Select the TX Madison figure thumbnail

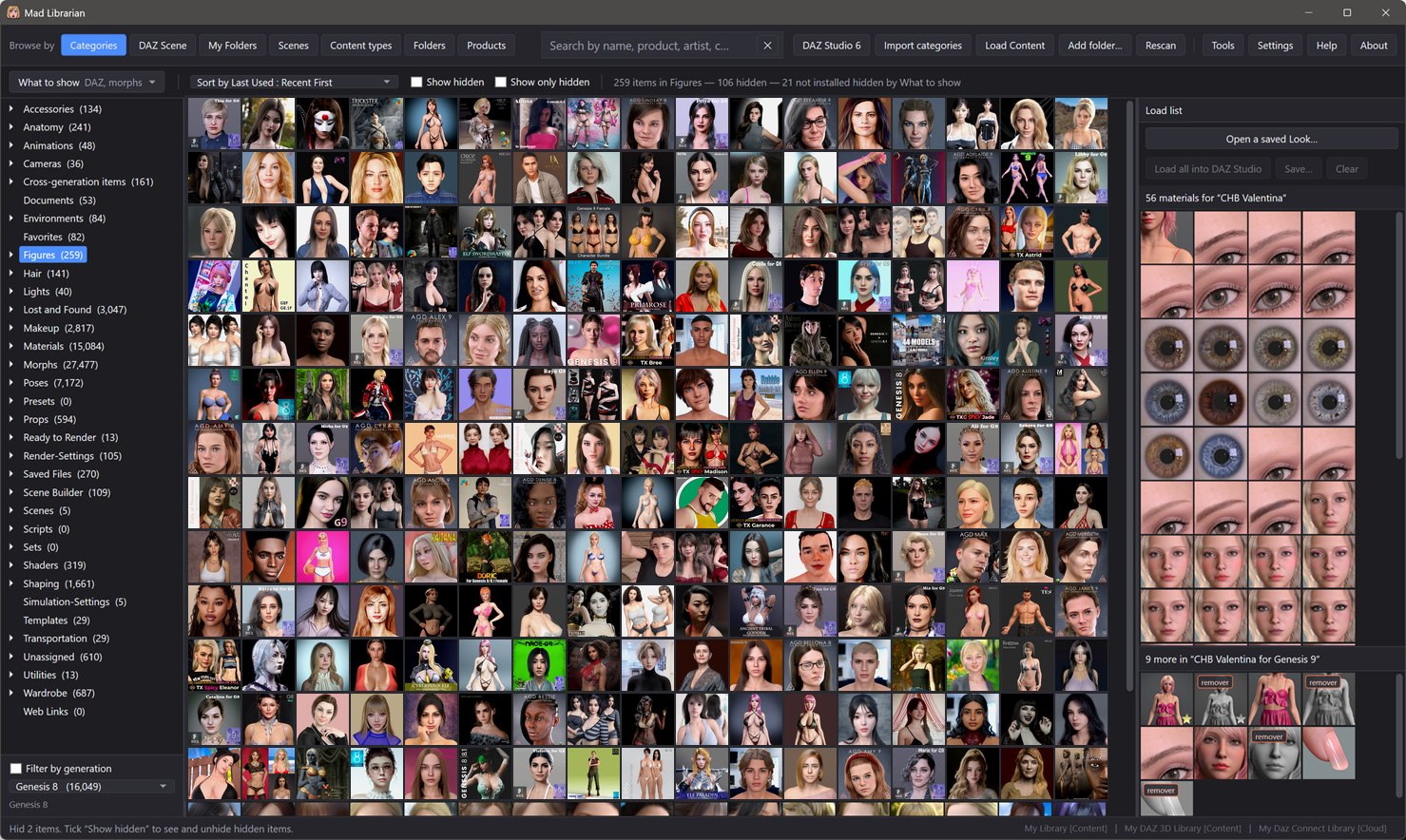(x=702, y=449)
